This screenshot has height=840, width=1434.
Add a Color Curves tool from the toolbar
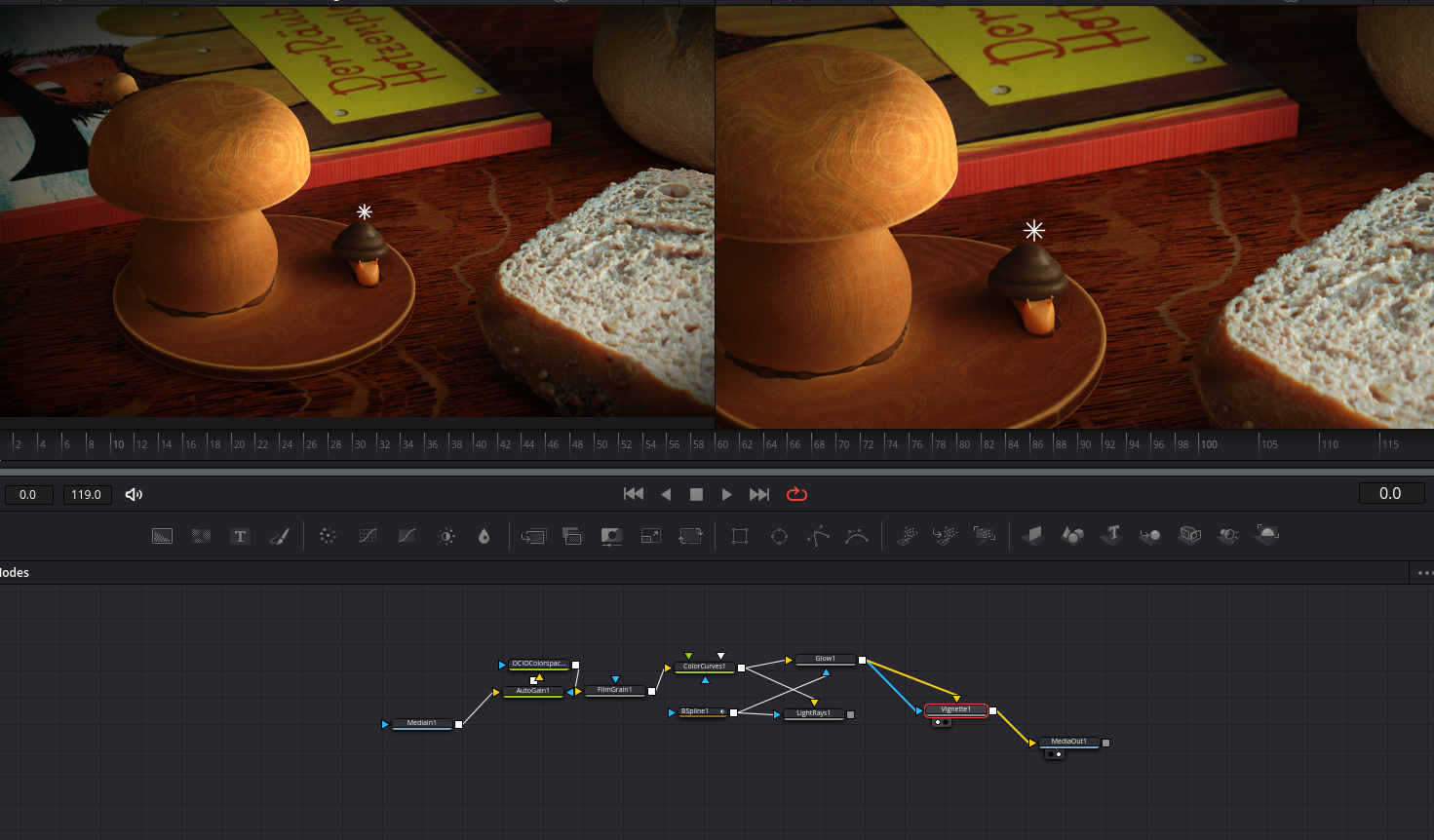pyautogui.click(x=368, y=536)
